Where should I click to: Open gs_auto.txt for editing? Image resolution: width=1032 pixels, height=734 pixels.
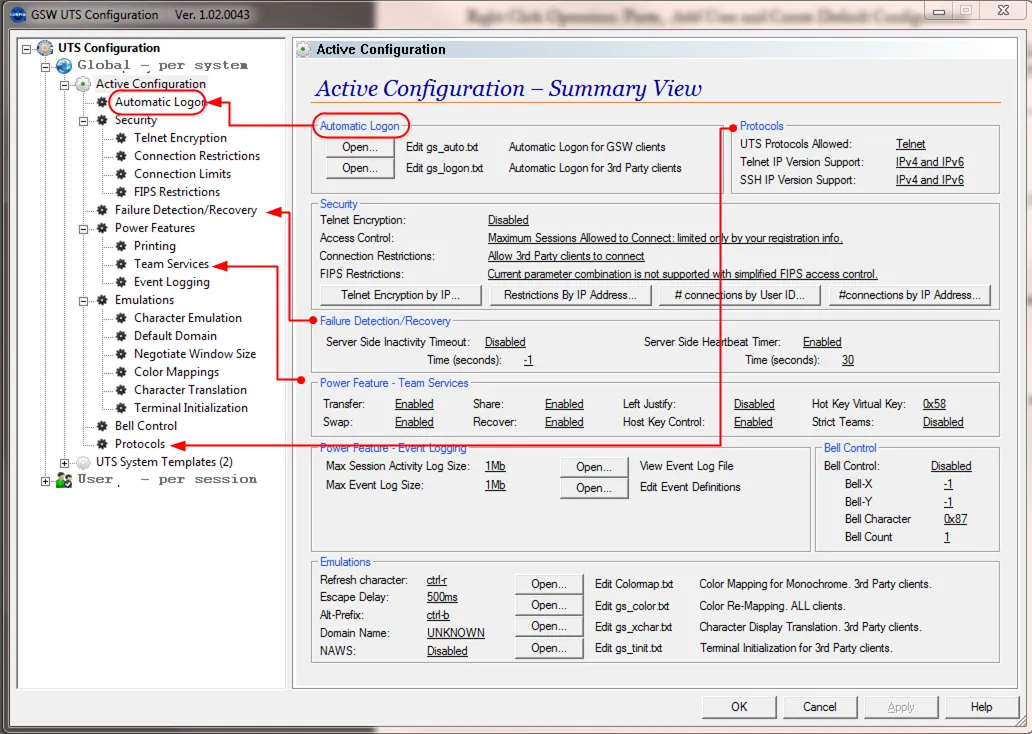coord(360,147)
